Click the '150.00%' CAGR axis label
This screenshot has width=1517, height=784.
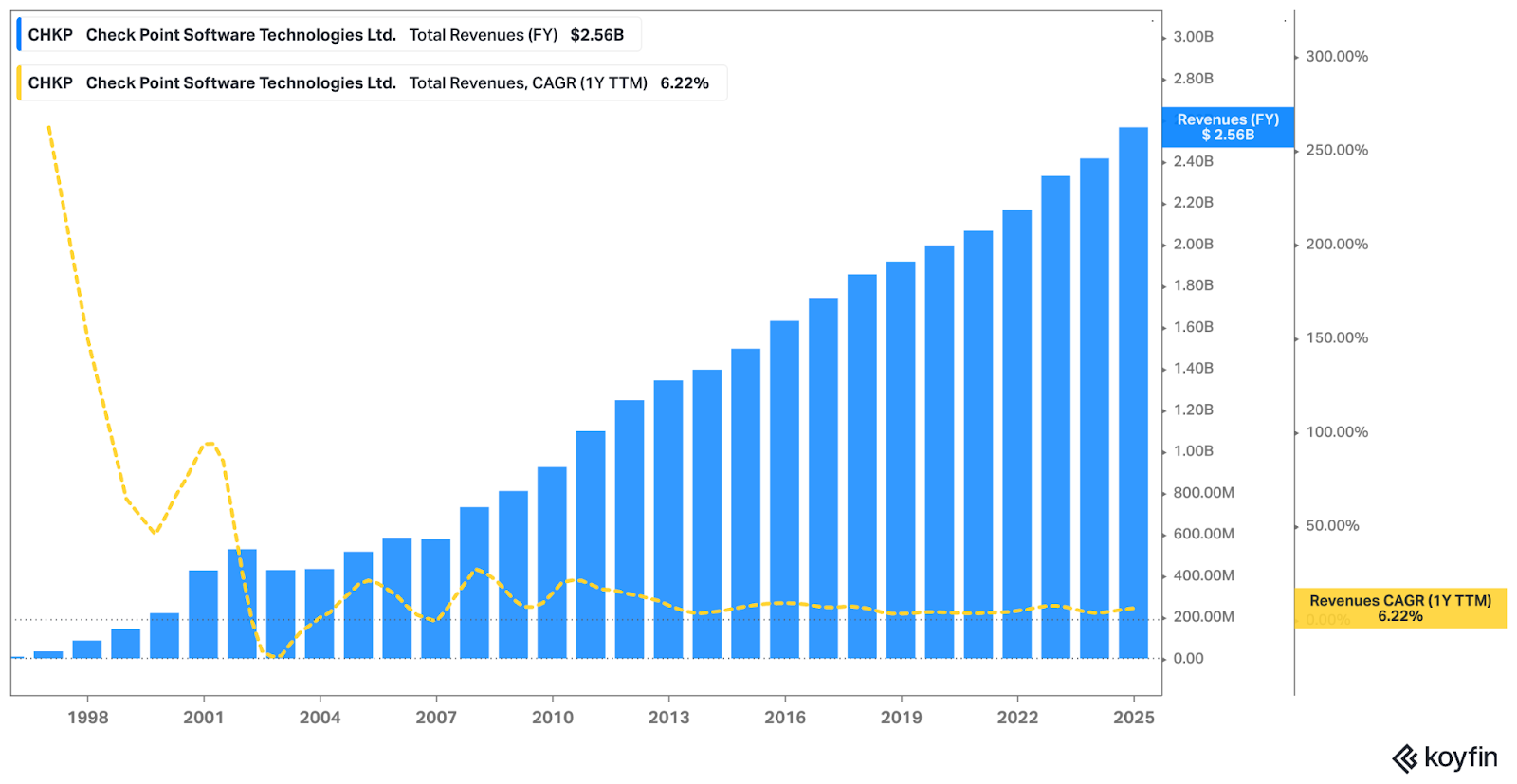point(1337,338)
